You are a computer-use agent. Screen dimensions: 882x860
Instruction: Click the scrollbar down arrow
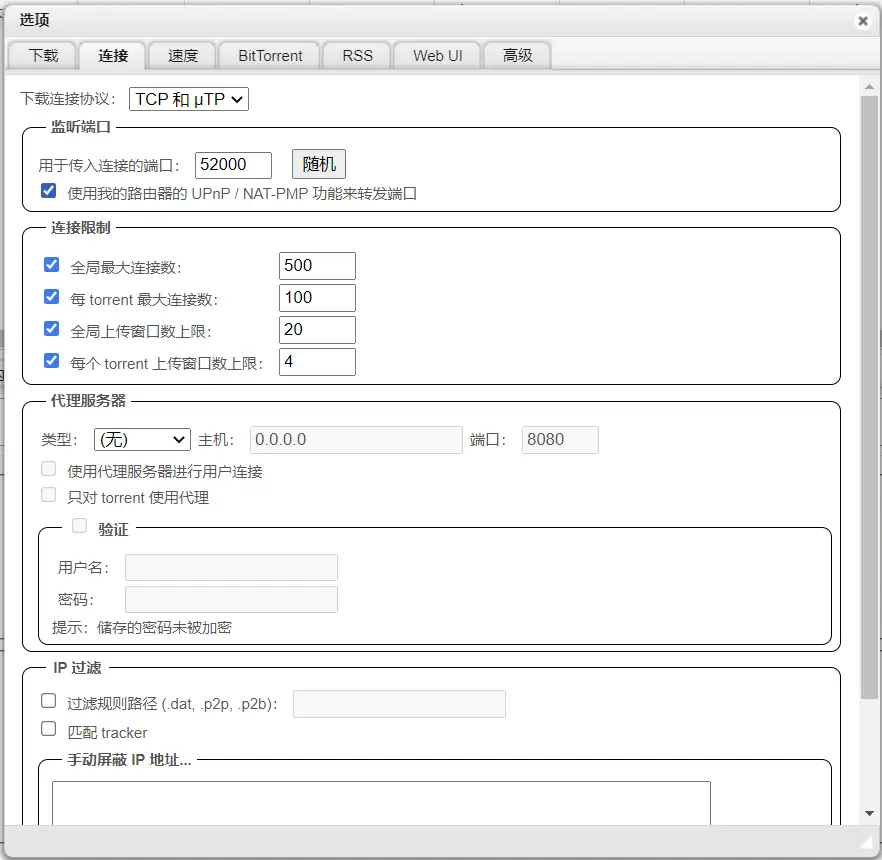[870, 813]
